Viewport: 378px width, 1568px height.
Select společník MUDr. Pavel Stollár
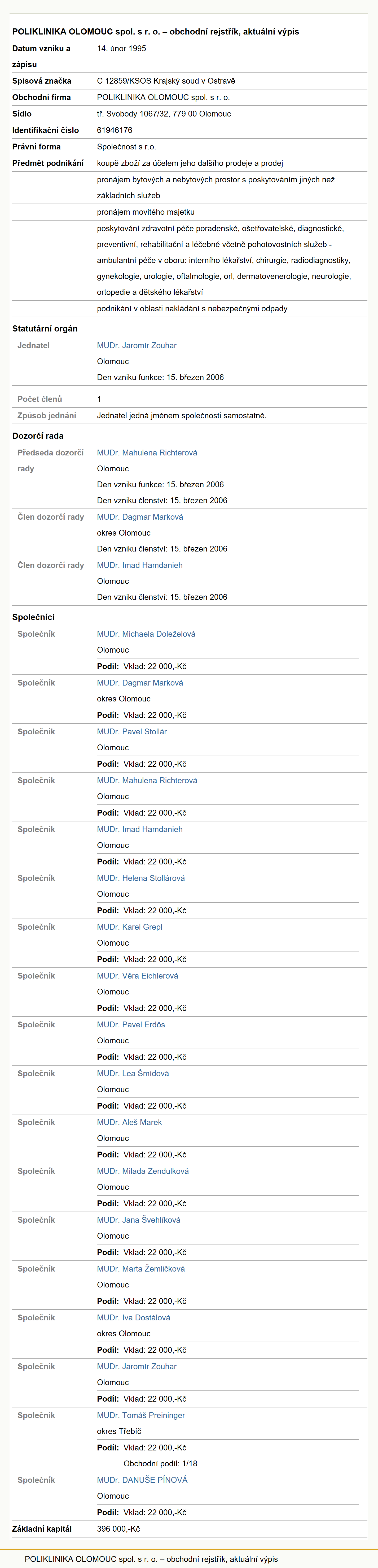click(132, 732)
